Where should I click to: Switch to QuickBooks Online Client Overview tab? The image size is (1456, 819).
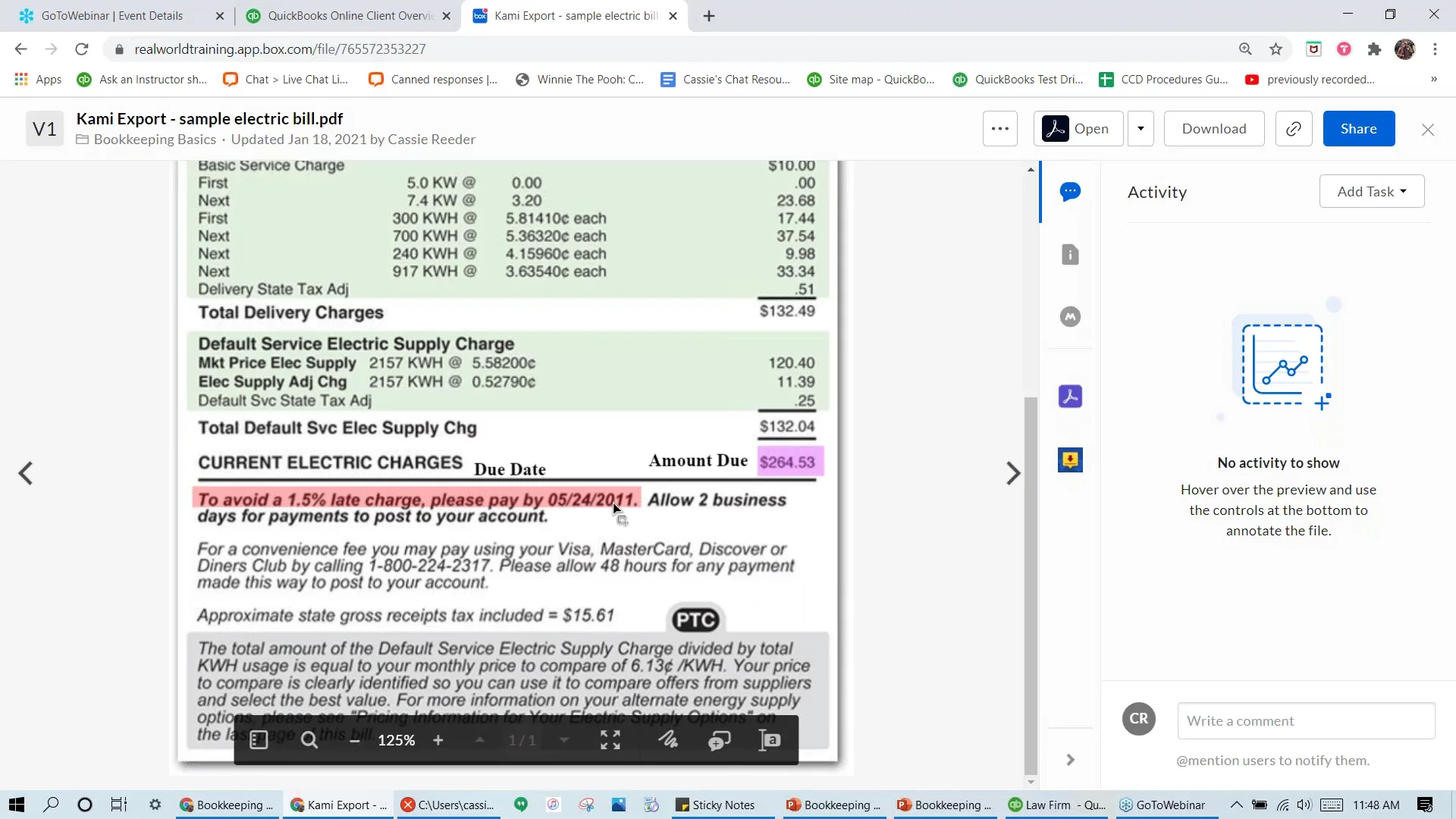[x=349, y=16]
